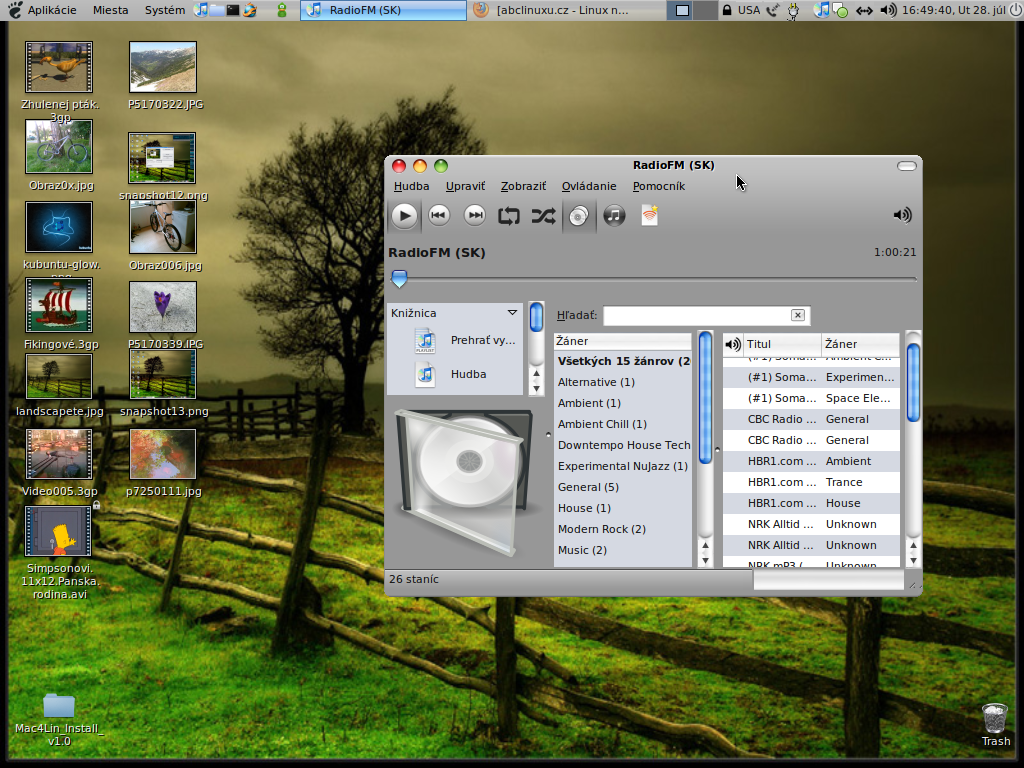Click genre list scroll up arrow
The height and width of the screenshot is (768, 1024).
coord(705,546)
